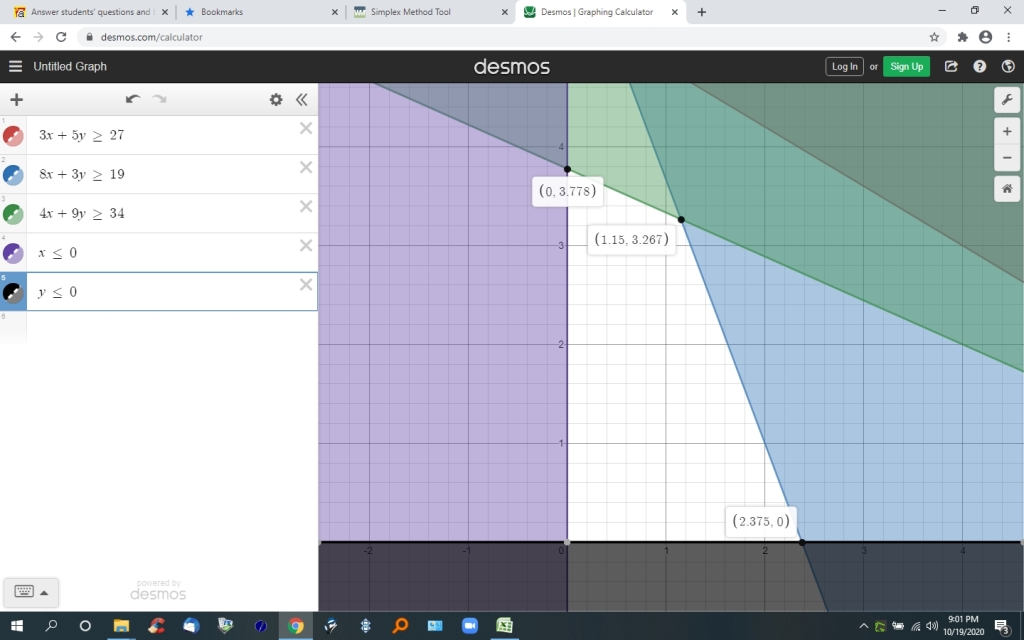Delete the x ≤ 0 expression
1024x640 pixels.
(306, 246)
